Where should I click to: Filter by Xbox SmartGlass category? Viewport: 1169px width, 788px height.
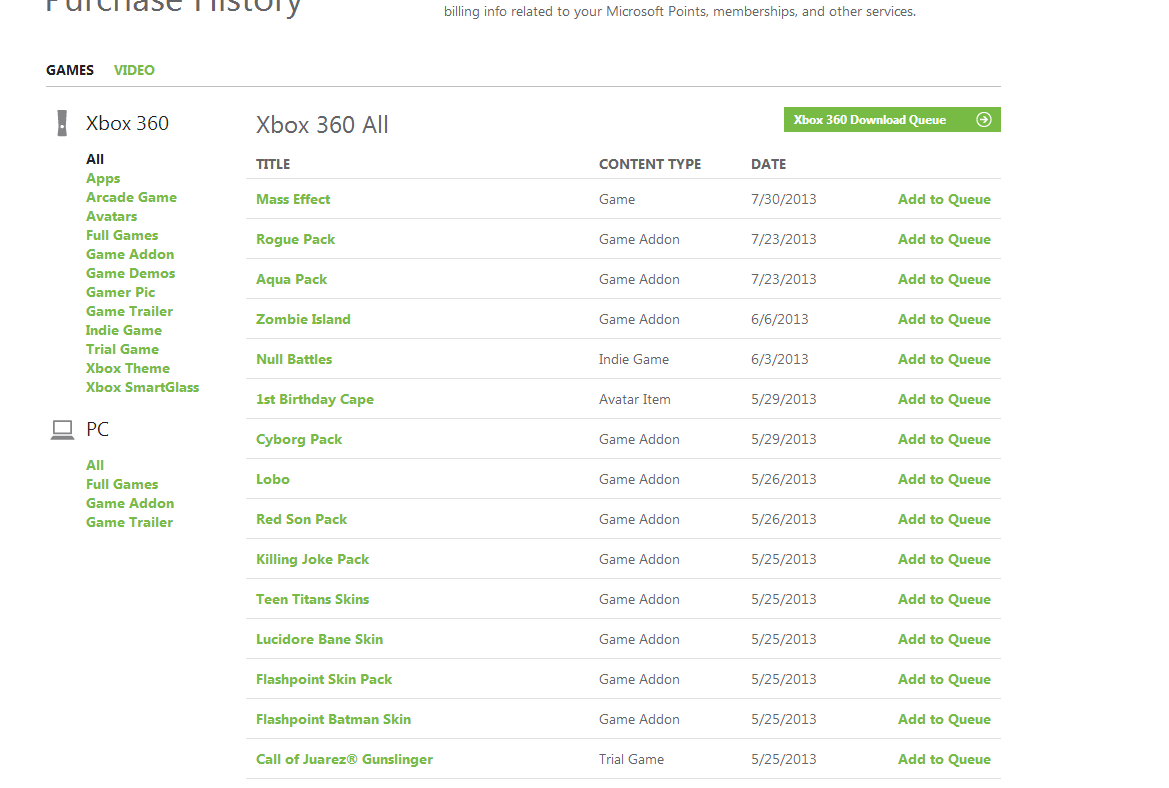[142, 388]
